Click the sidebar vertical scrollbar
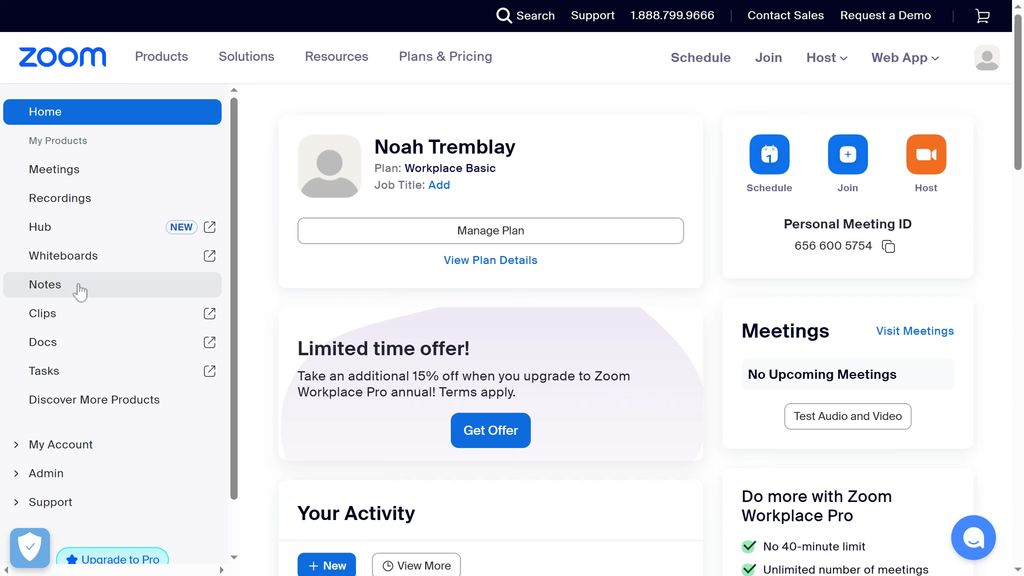Image resolution: width=1024 pixels, height=576 pixels. (234, 300)
